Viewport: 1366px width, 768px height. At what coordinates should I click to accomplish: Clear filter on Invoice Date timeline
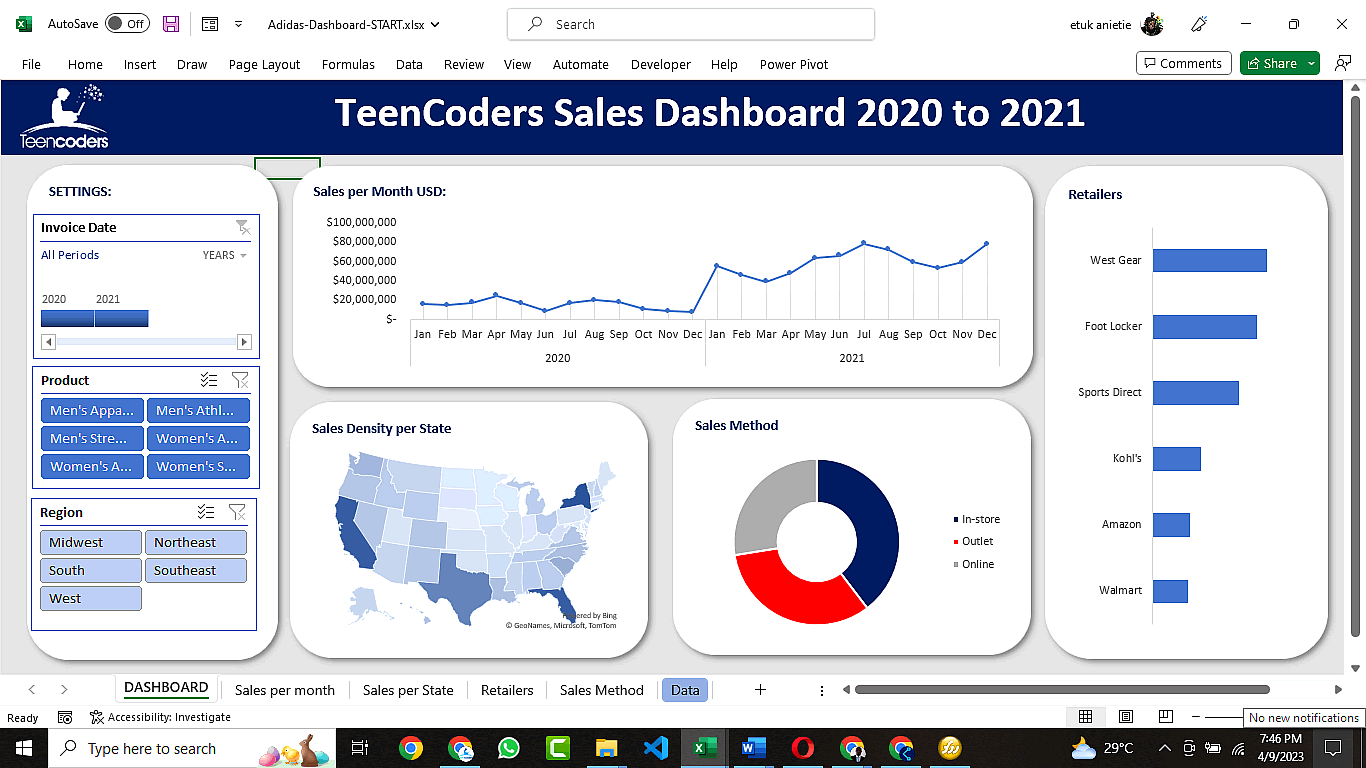(x=242, y=228)
